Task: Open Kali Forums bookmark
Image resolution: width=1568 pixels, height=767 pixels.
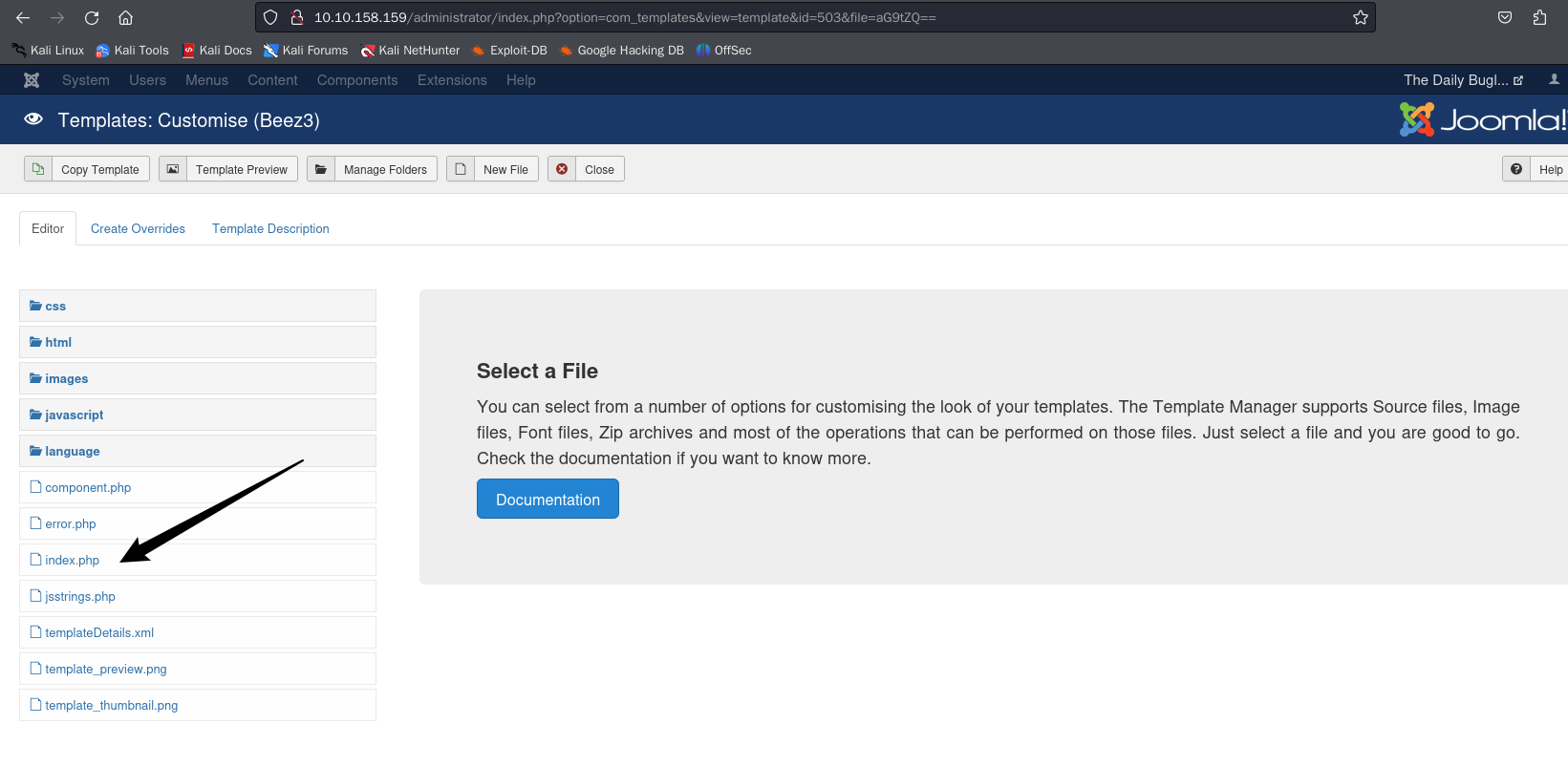Action: [x=306, y=51]
